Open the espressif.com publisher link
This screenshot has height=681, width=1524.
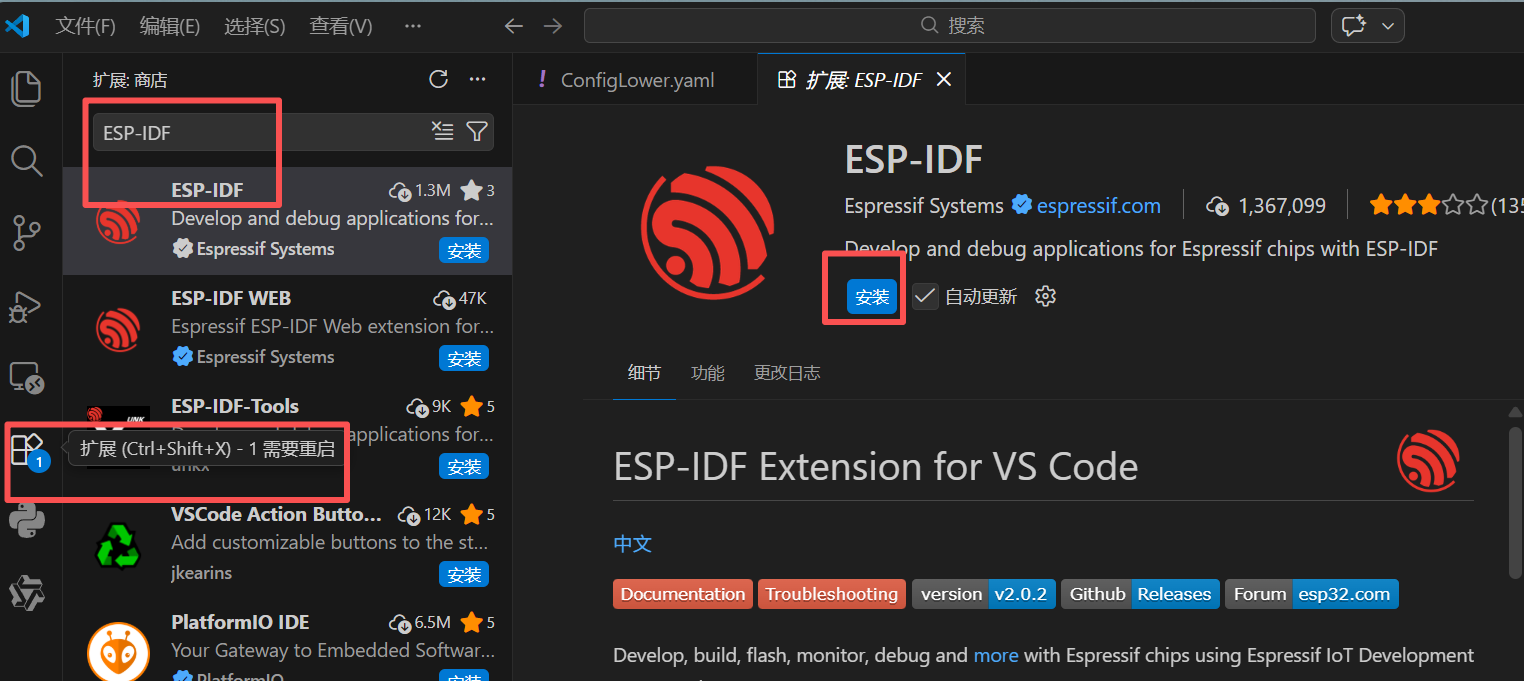pyautogui.click(x=1098, y=206)
